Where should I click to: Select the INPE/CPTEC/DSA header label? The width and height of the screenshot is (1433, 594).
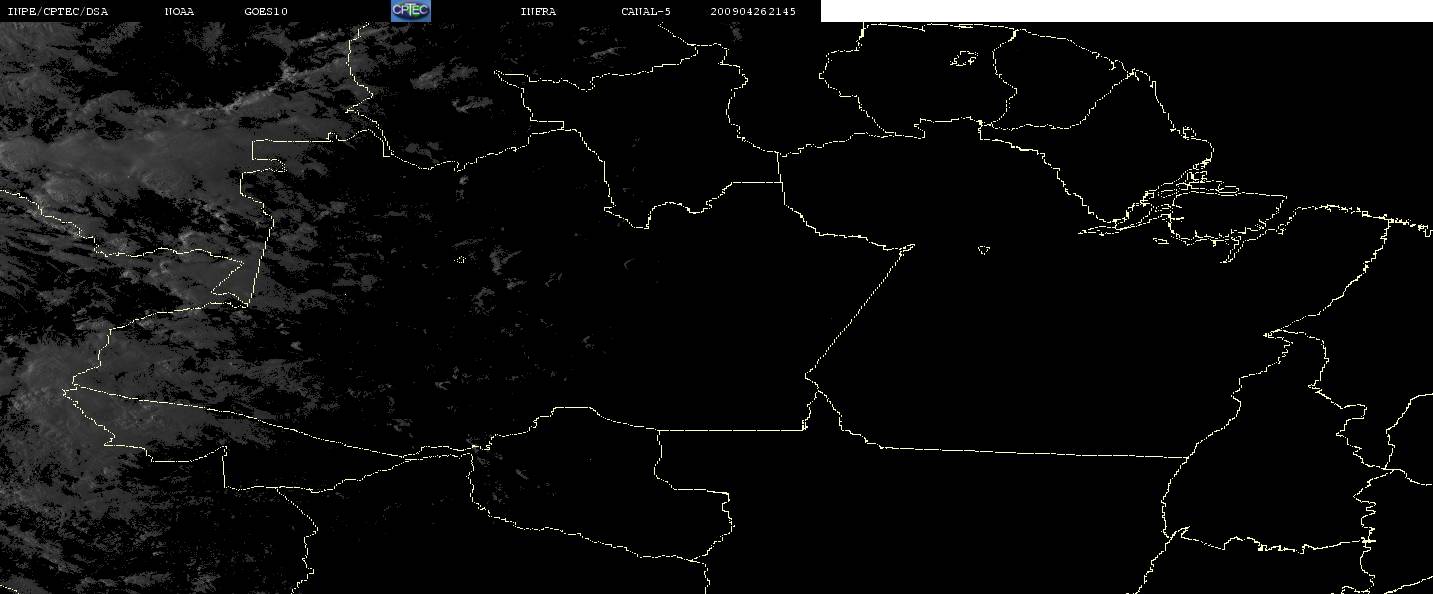pyautogui.click(x=57, y=12)
